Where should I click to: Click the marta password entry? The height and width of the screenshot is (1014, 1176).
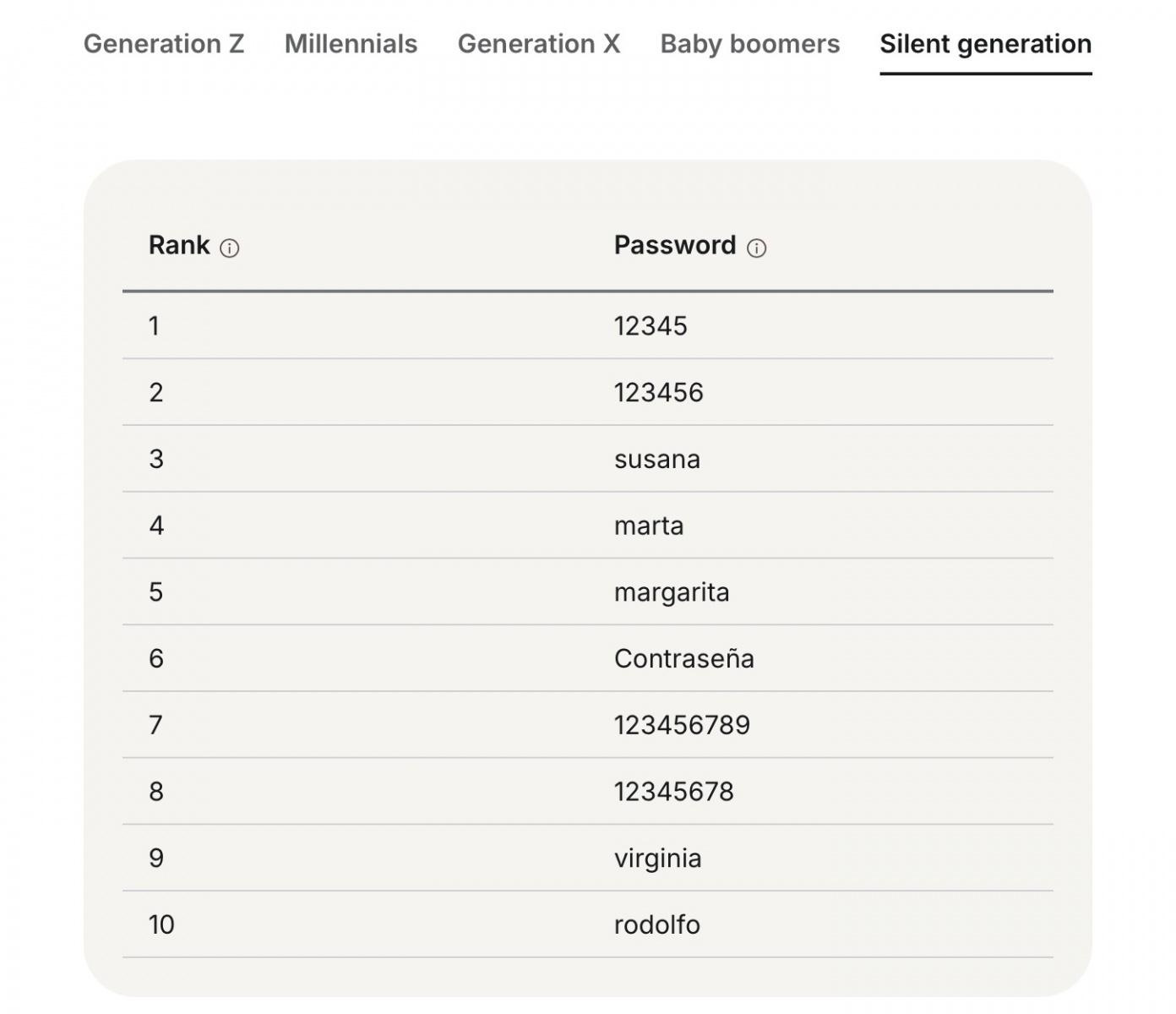point(648,526)
